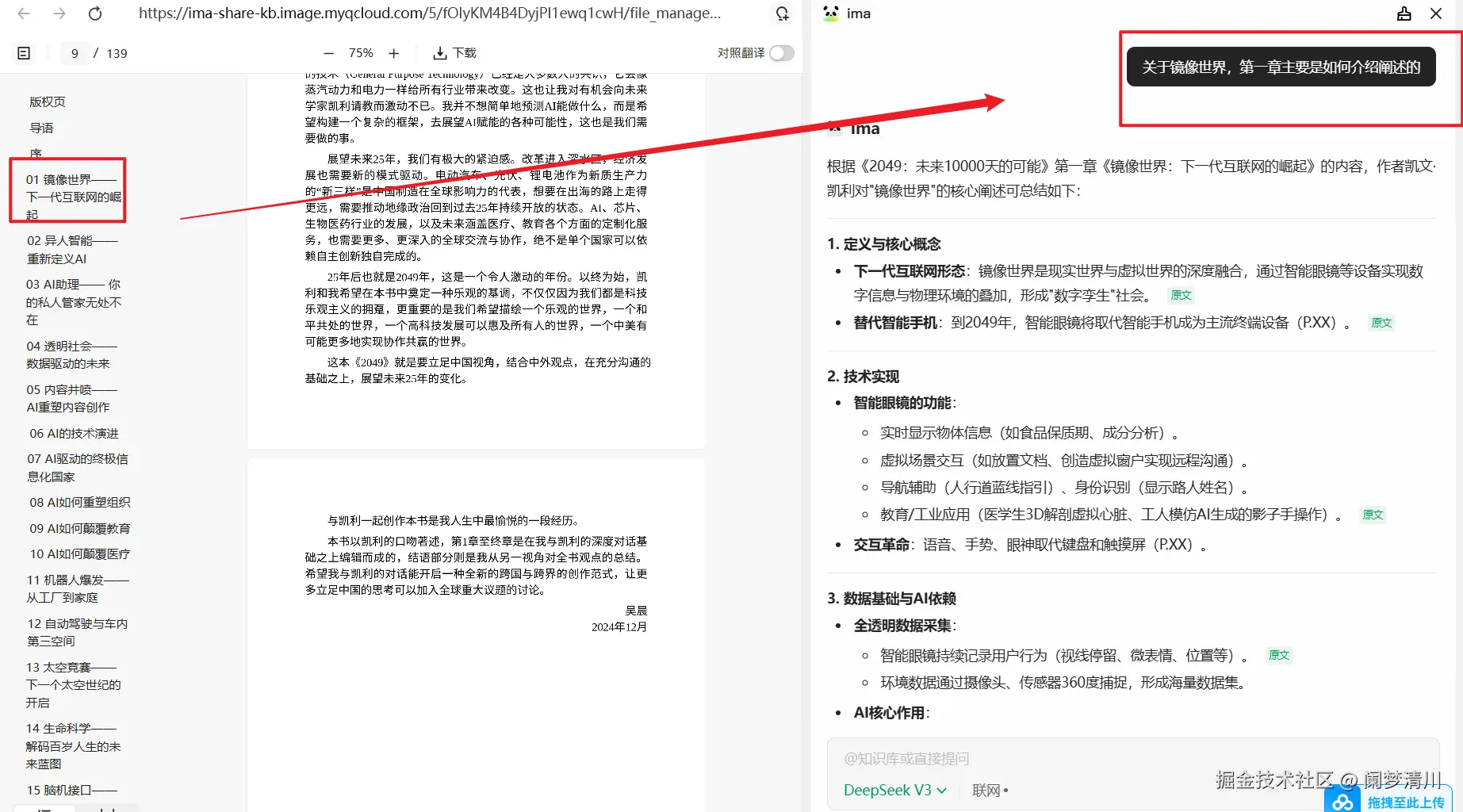Zoom in the document view
The width and height of the screenshot is (1463, 812).
(x=394, y=53)
